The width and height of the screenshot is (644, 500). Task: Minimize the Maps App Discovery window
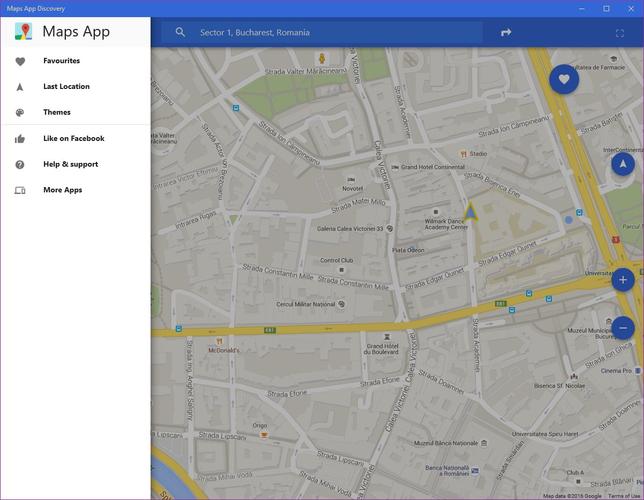tap(582, 8)
